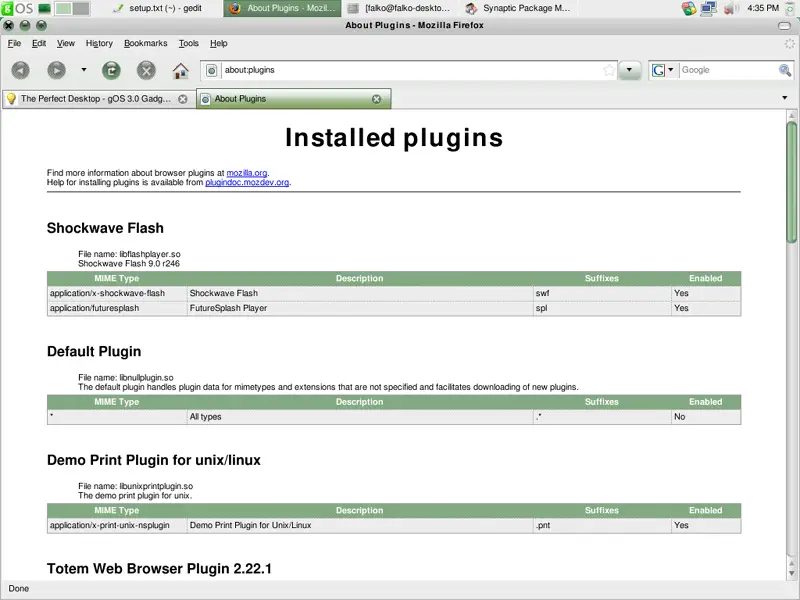Screen dimensions: 800x600
Task: Click the About Plugins Firefox taskbar button
Action: point(283,8)
